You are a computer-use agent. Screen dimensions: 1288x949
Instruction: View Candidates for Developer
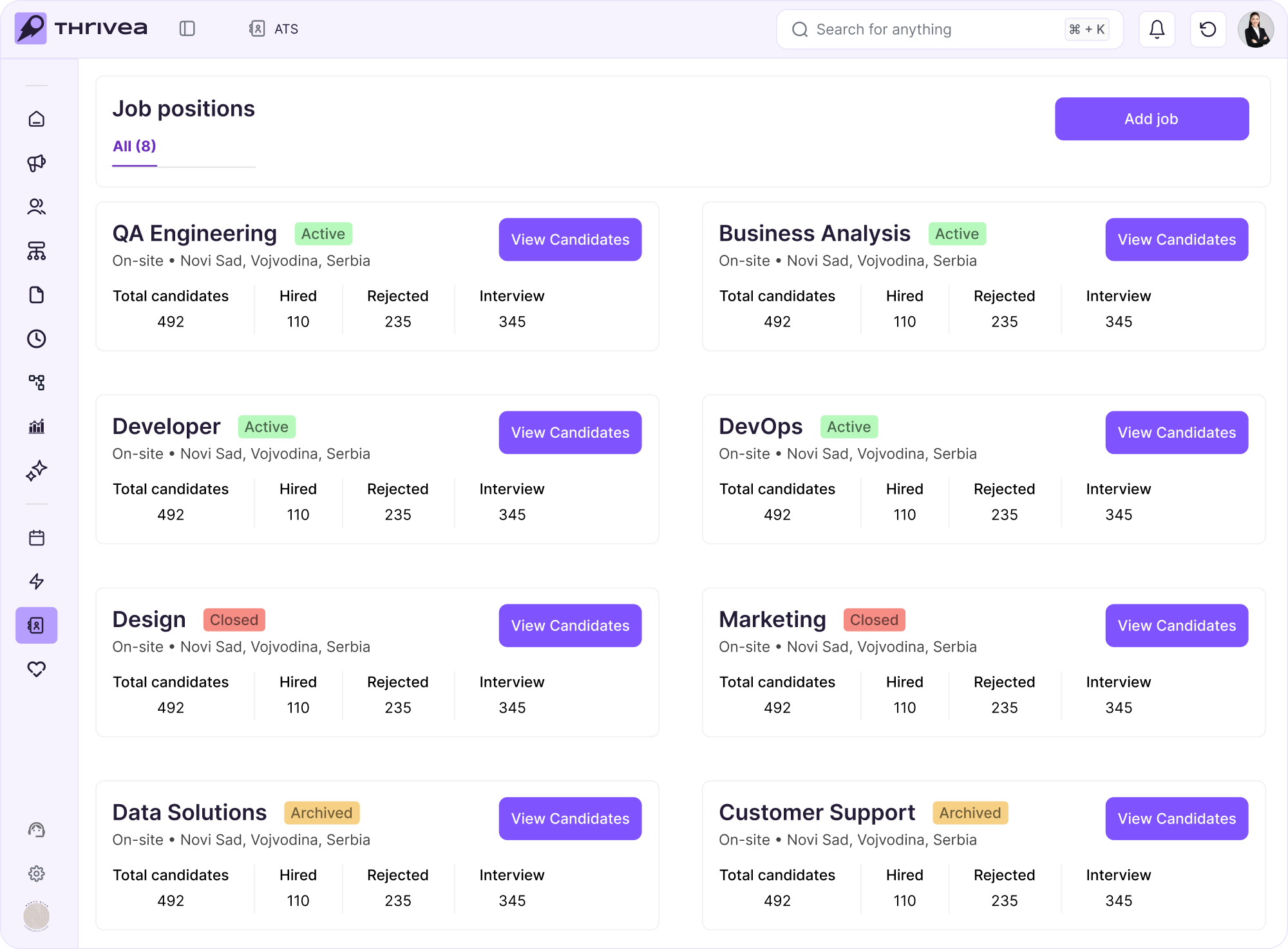570,433
